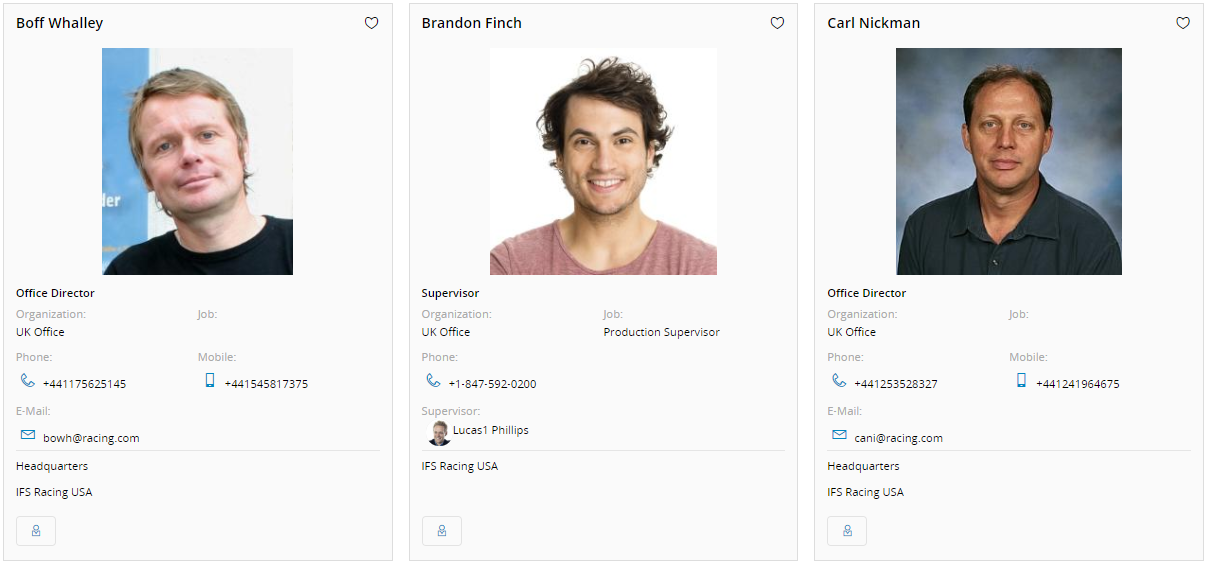The height and width of the screenshot is (564, 1208).
Task: Click Carl Nickman's phone icon
Action: [839, 381]
